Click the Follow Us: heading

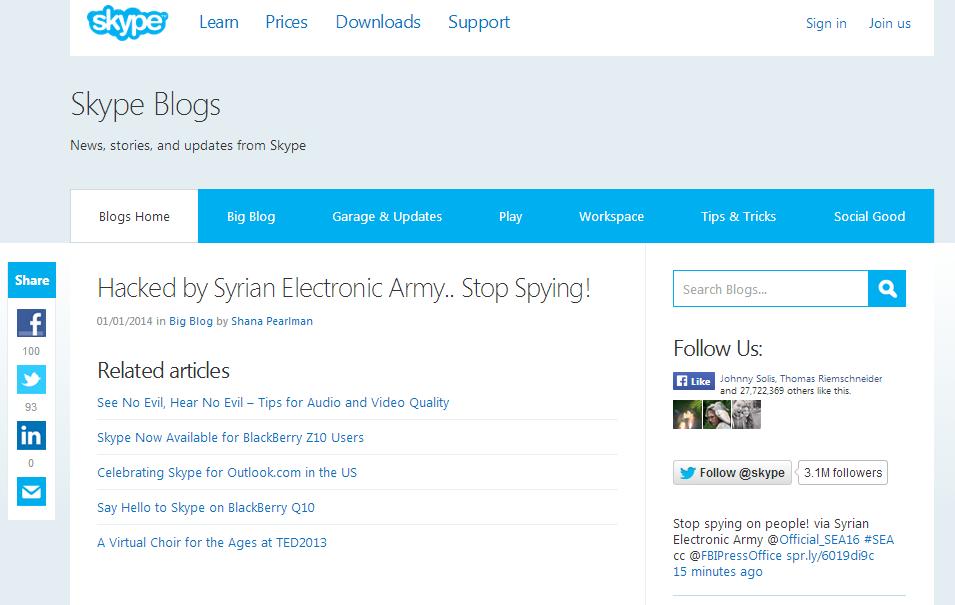tap(717, 348)
